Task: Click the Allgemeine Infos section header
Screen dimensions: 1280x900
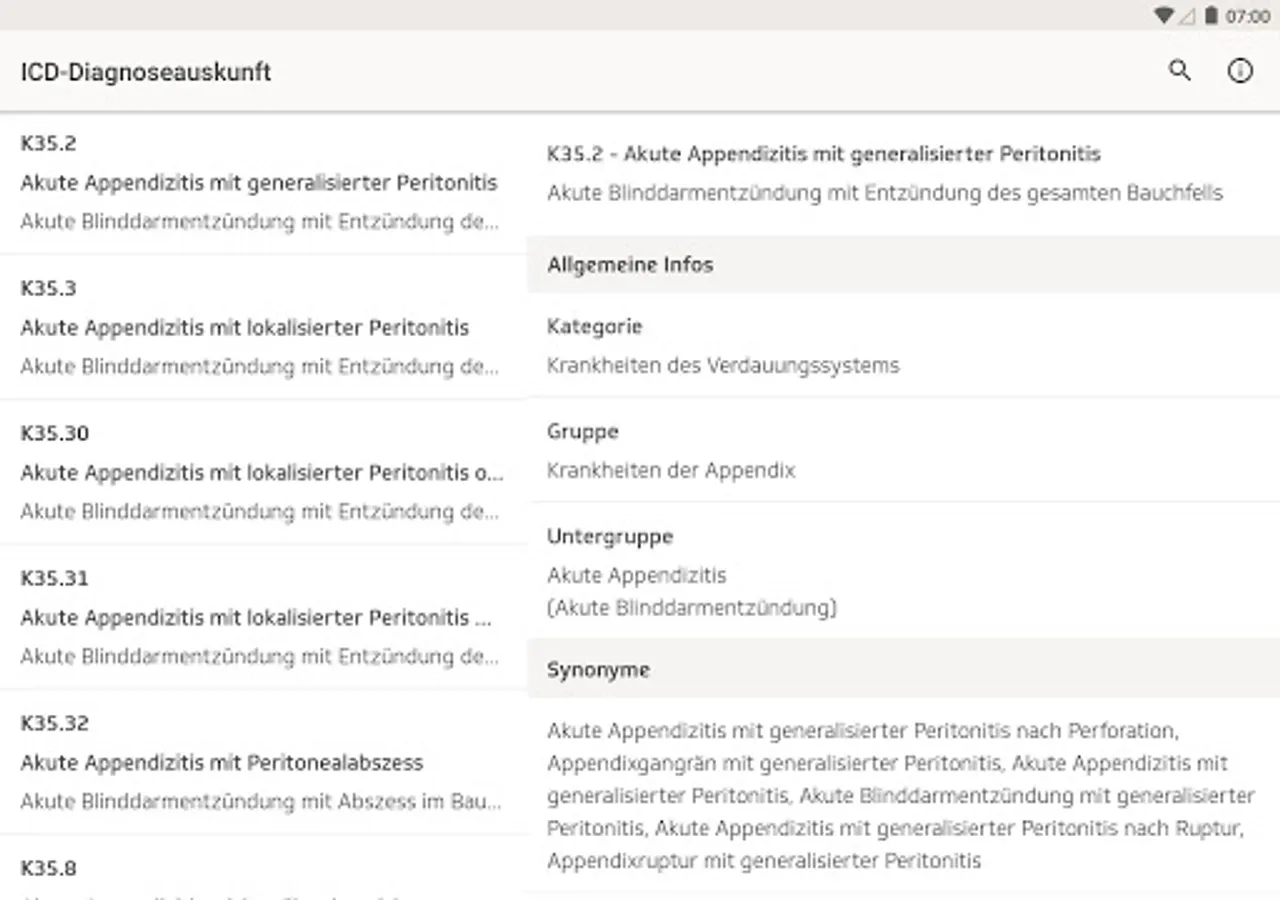Action: 902,265
